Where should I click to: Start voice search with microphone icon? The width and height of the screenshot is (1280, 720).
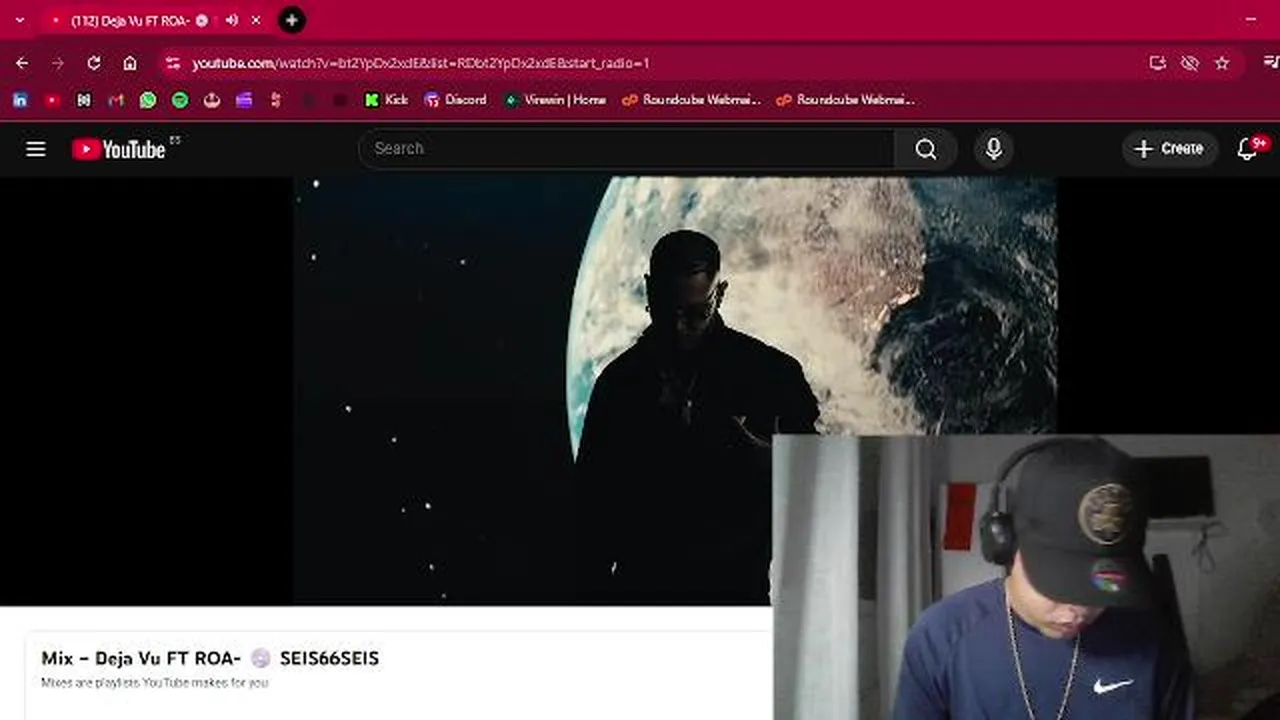coord(994,149)
